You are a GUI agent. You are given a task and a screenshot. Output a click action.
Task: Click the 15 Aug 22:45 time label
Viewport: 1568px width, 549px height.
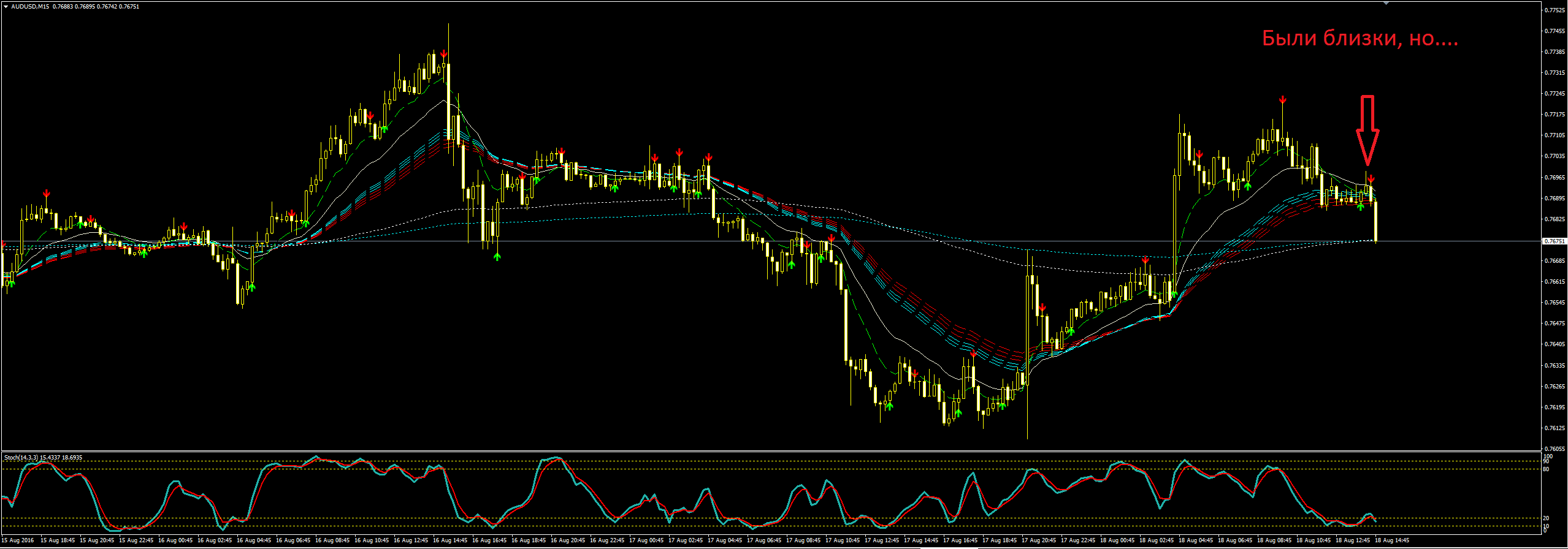tap(136, 540)
